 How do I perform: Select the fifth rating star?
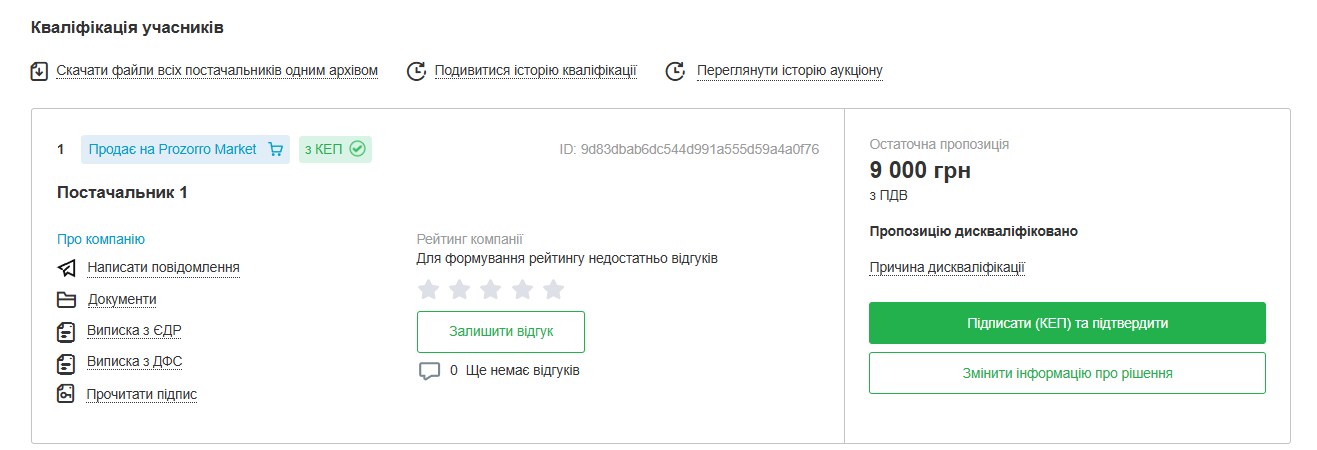(x=553, y=290)
